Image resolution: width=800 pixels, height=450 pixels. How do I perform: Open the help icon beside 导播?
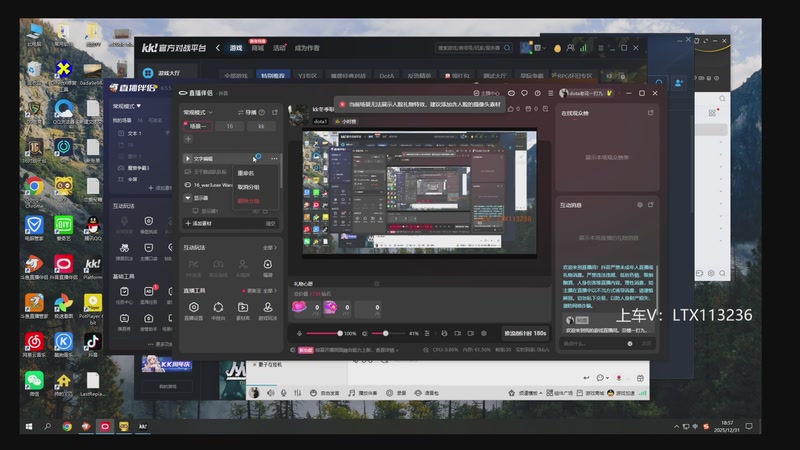262,112
